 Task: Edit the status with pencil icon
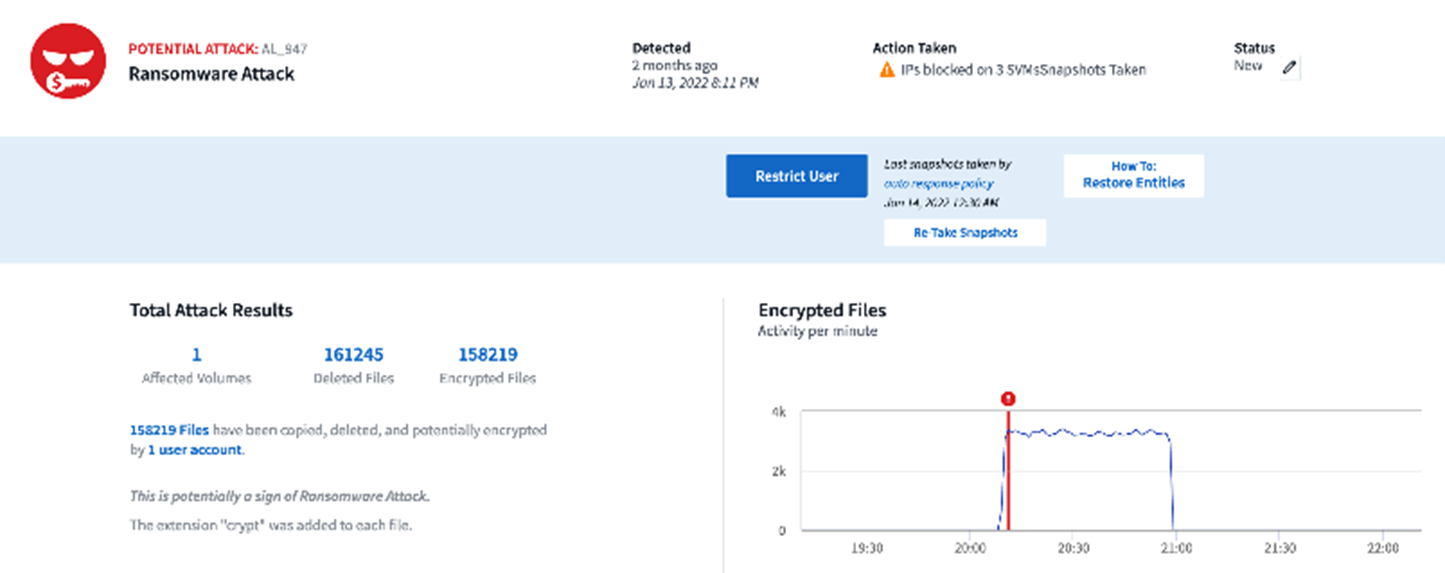tap(1290, 67)
